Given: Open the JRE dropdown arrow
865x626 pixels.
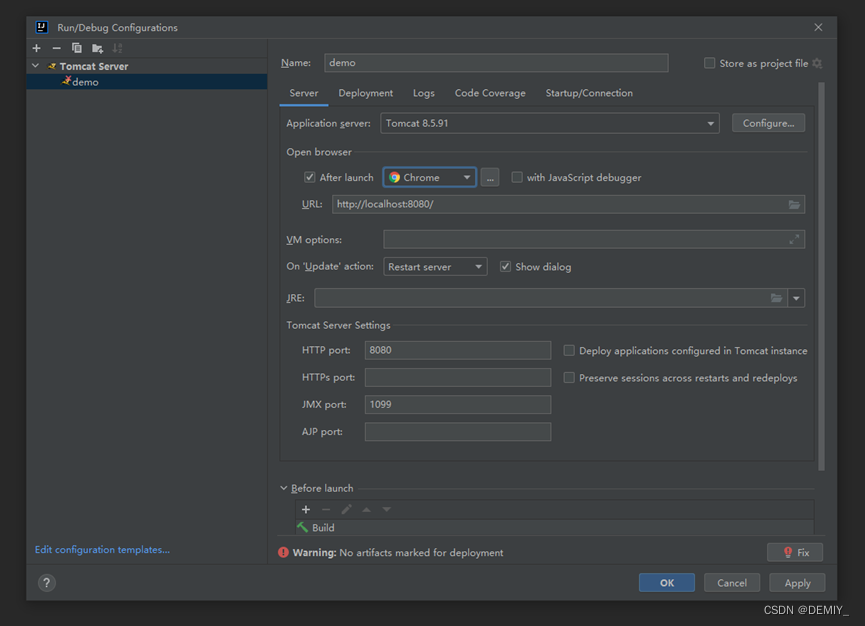Looking at the screenshot, I should [796, 298].
